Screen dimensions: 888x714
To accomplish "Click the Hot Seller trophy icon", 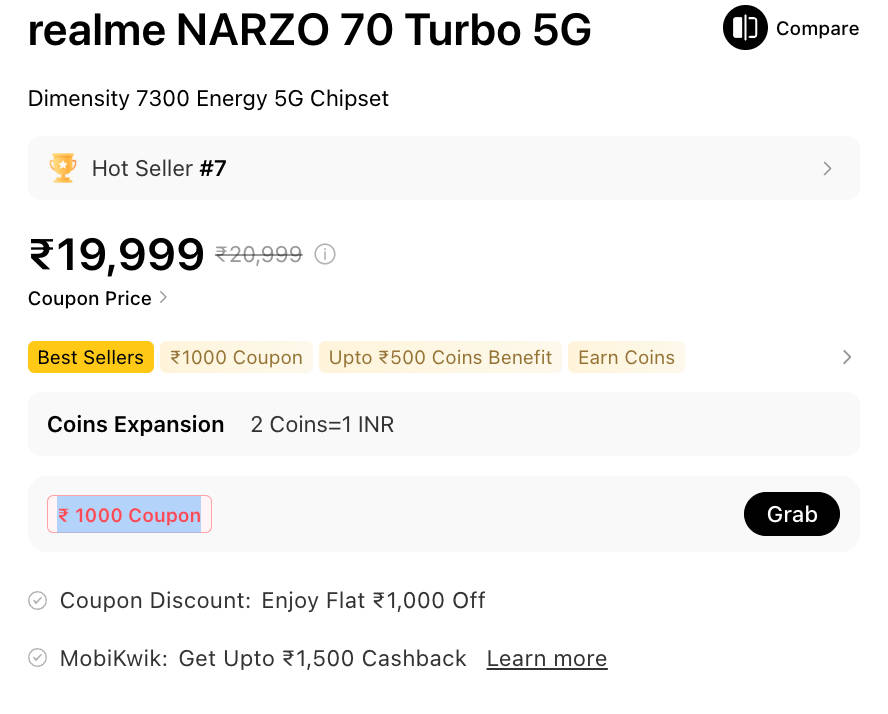I will pos(63,168).
